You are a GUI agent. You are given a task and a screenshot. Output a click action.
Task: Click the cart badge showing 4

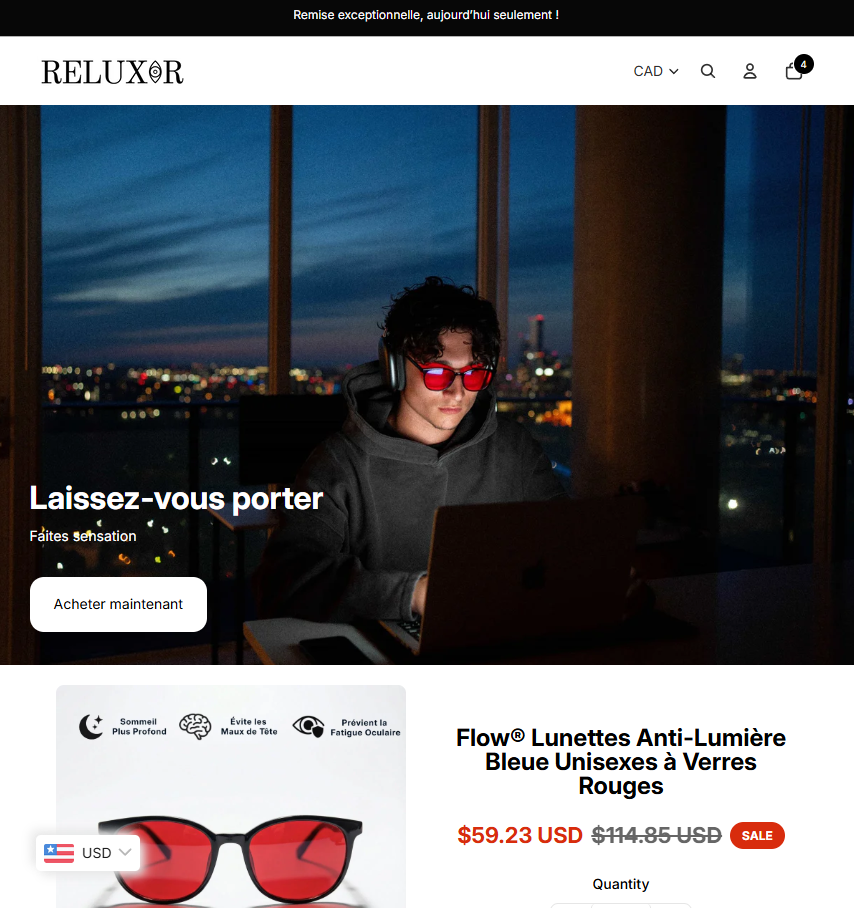coord(804,64)
